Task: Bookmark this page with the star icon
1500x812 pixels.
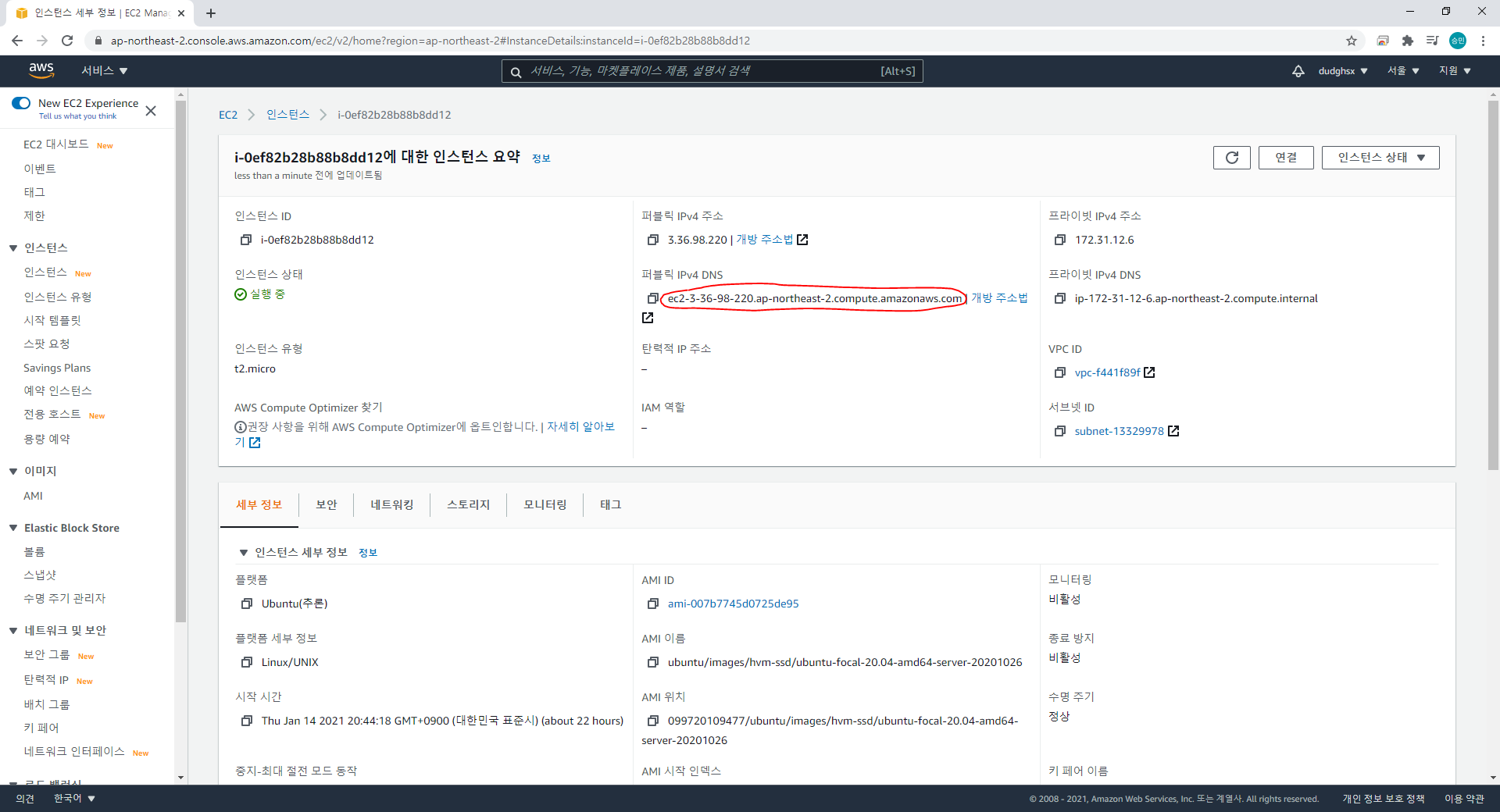Action: 1352,41
